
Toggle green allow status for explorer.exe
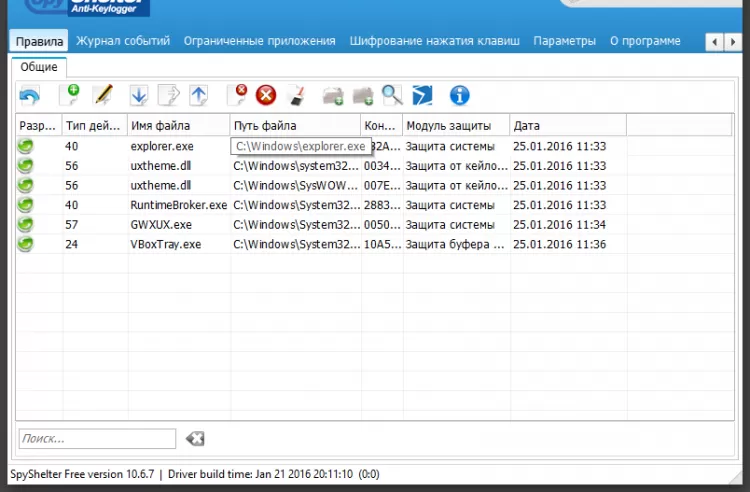pyautogui.click(x=26, y=145)
